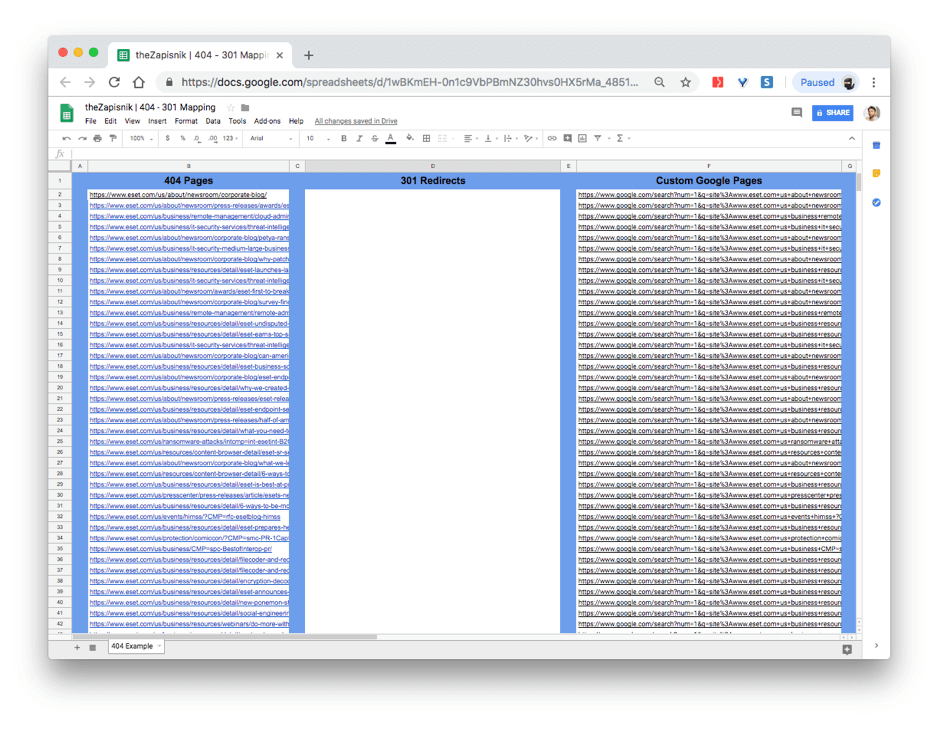The image size is (943, 735).
Task: Select the Custom Google Pages header cell
Action: [708, 180]
